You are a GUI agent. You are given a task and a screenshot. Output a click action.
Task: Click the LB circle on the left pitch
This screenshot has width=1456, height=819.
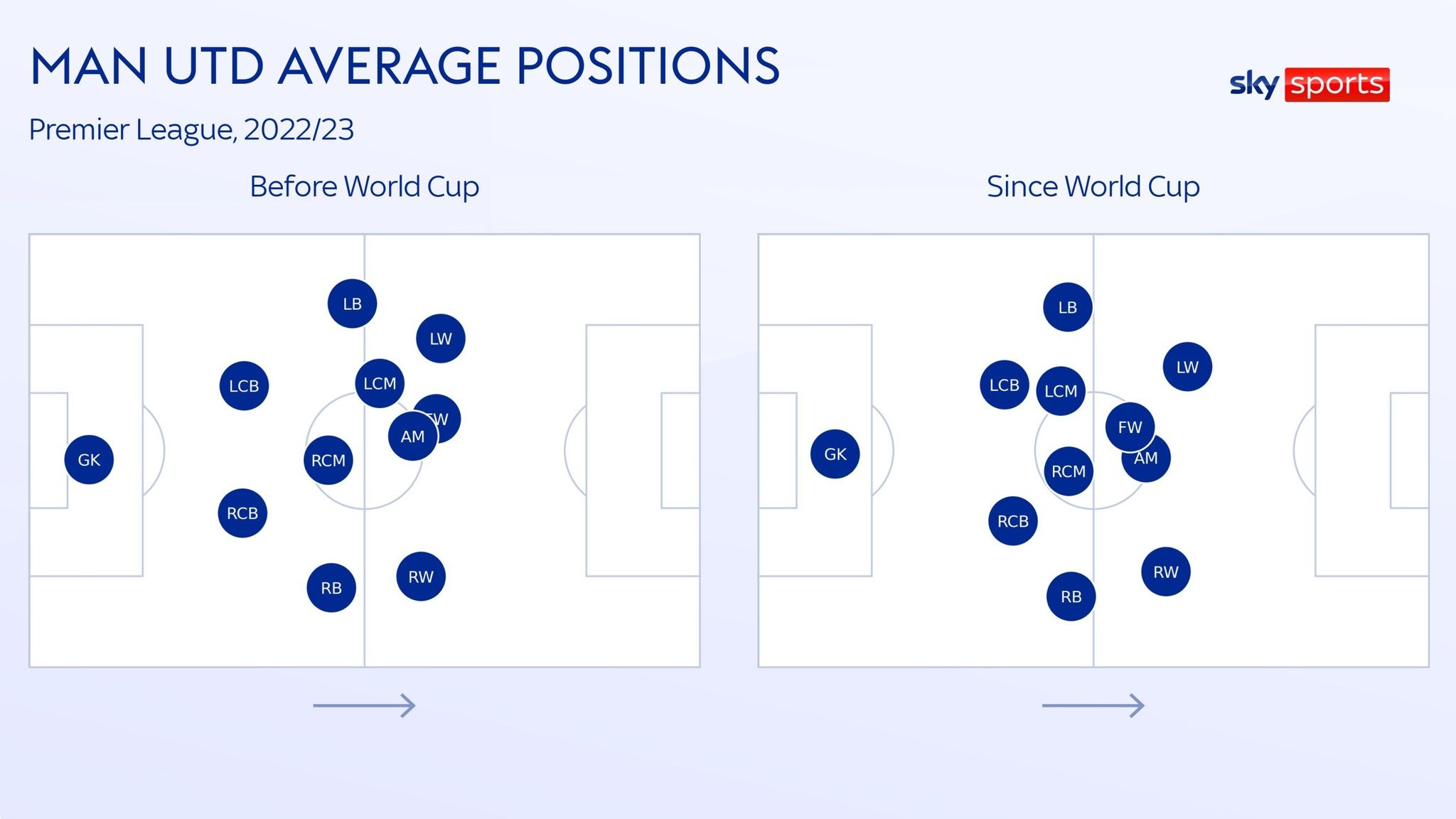352,304
